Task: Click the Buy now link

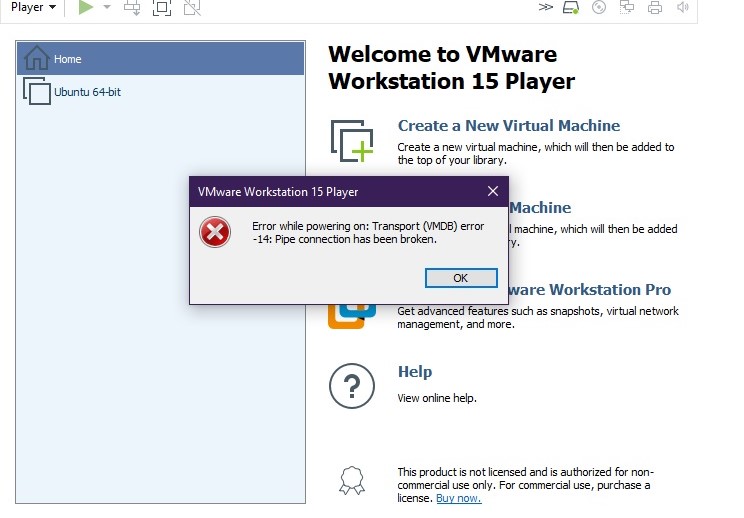Action: pos(458,498)
